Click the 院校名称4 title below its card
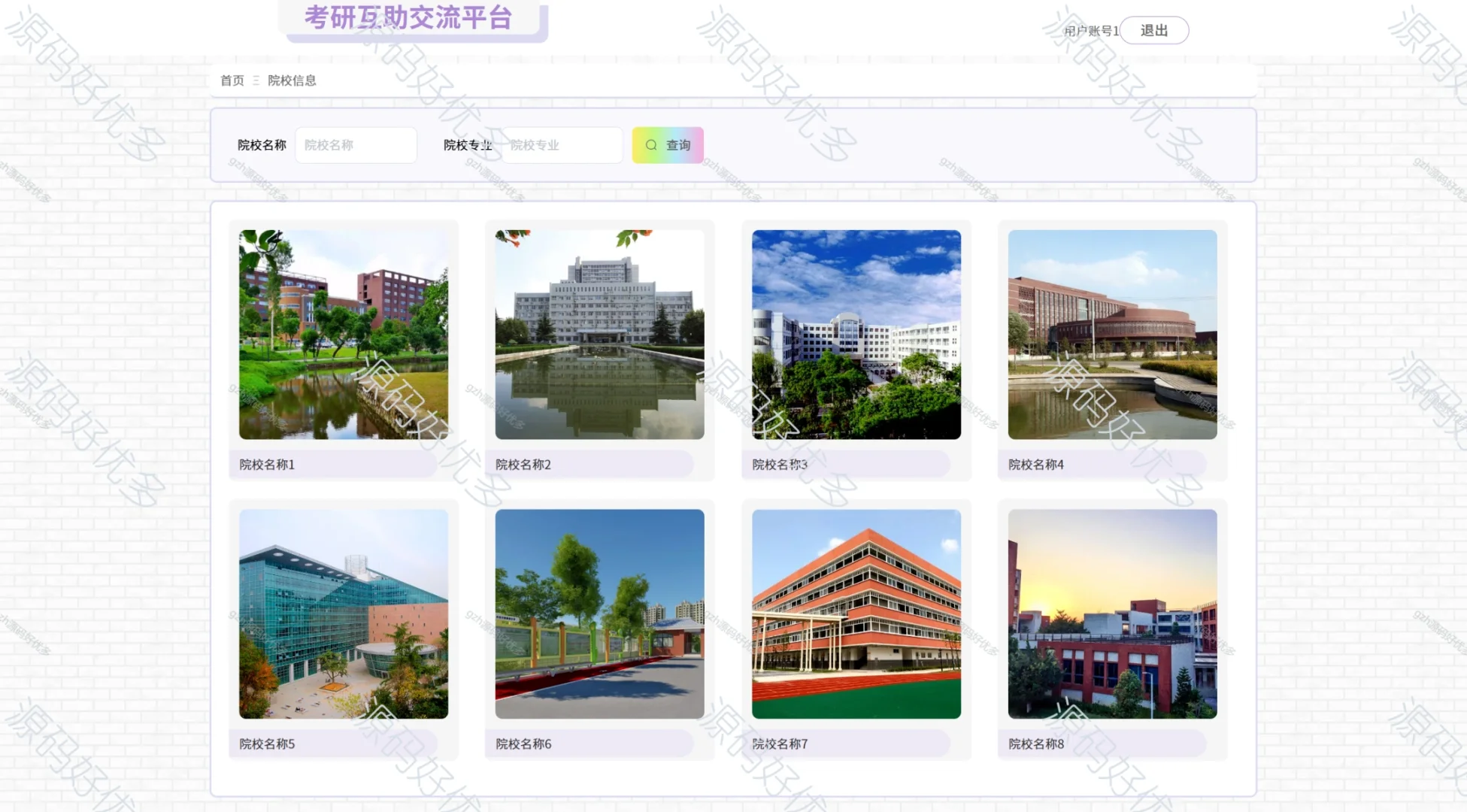The image size is (1467, 812). pos(1035,465)
